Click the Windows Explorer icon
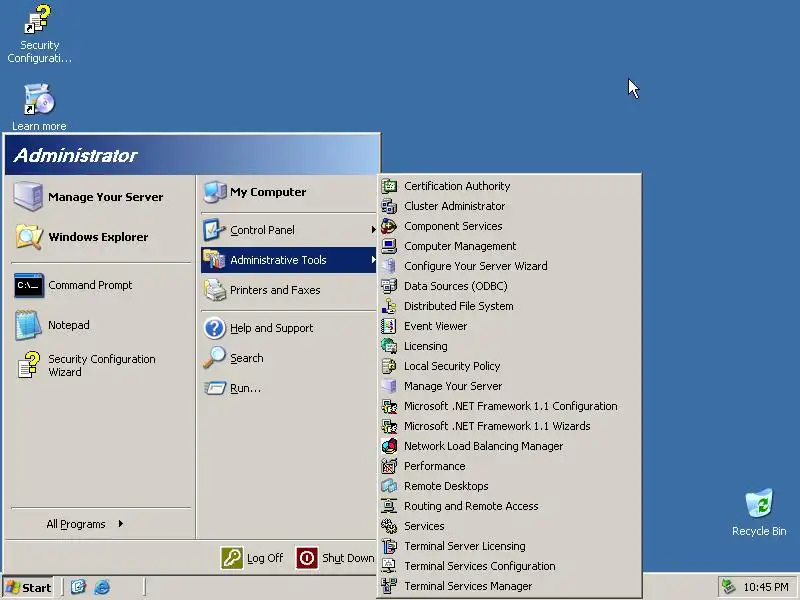 (29, 237)
